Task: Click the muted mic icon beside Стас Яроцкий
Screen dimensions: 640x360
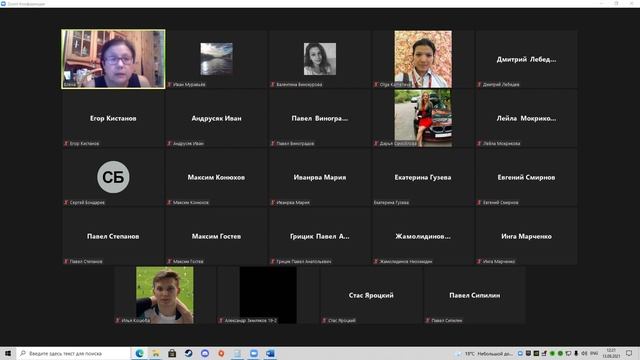Action: coord(324,320)
